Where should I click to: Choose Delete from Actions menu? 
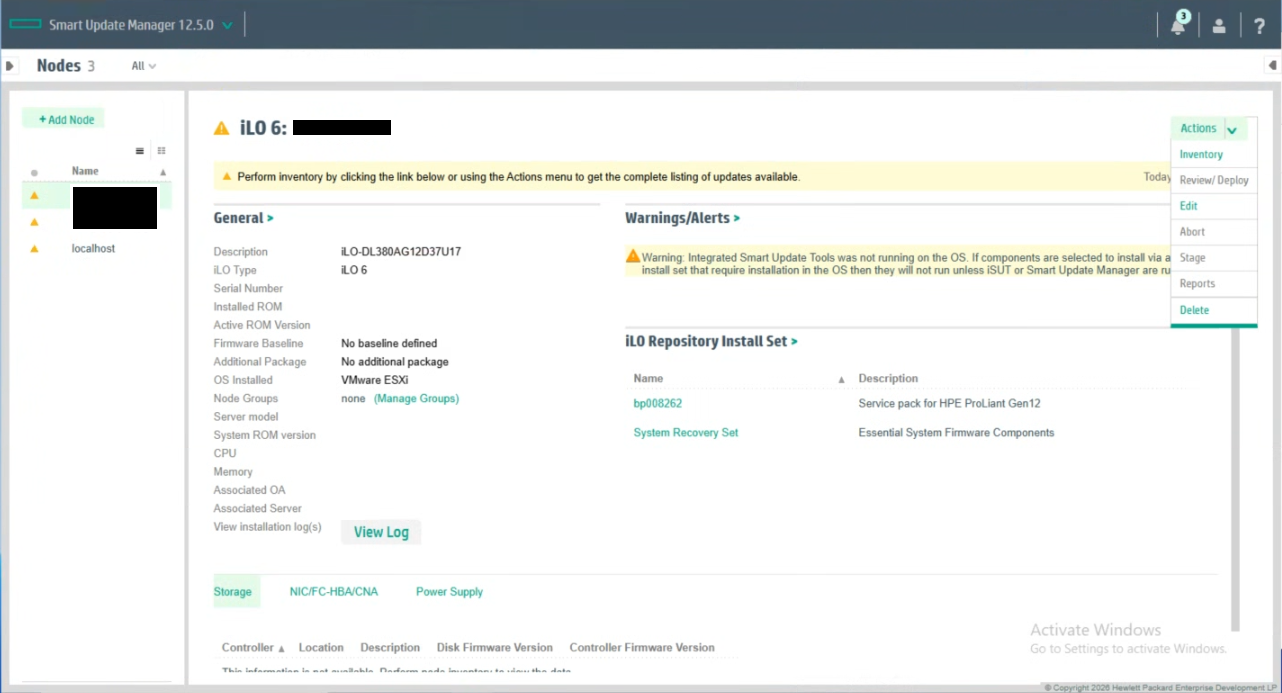pyautogui.click(x=1194, y=310)
